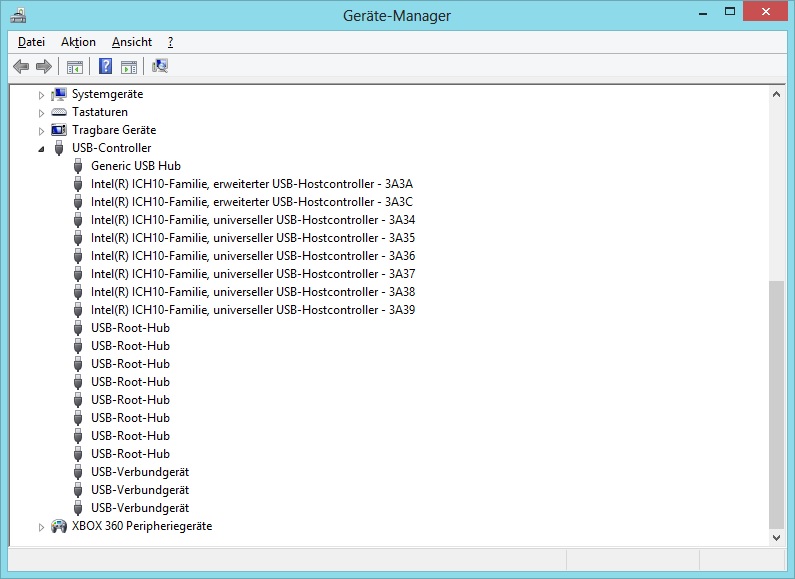Screen dimensions: 795x579
Task: Click the plug icon beside the 3A3C host controller
Action: tap(78, 202)
